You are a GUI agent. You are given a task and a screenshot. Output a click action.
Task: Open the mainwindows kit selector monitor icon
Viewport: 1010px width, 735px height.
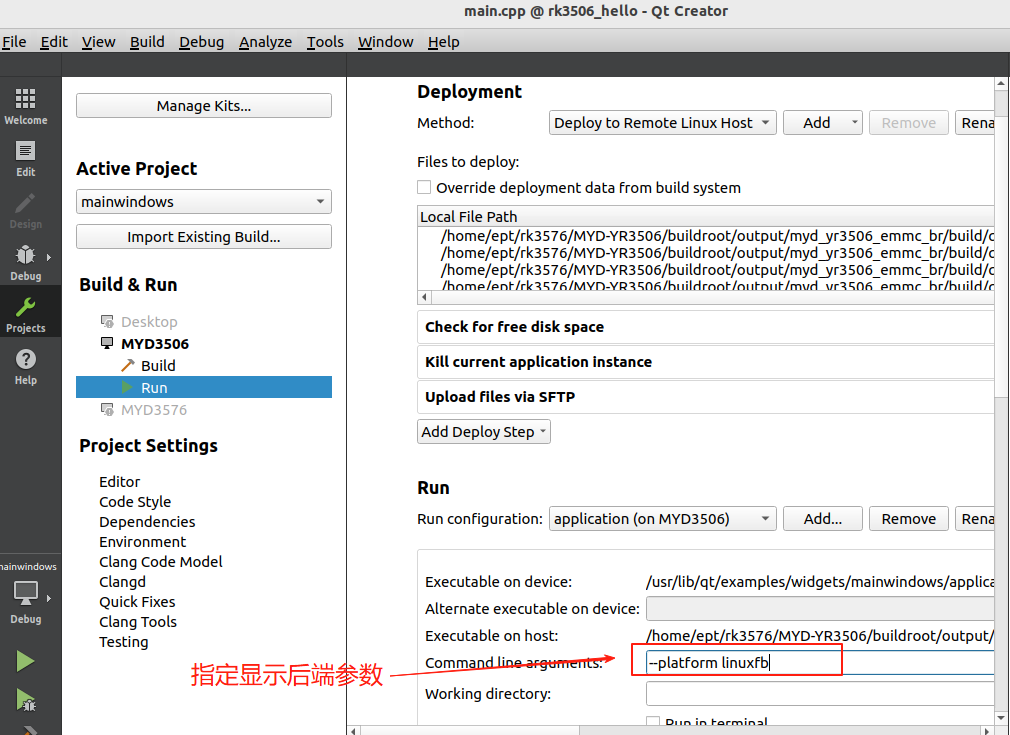click(26, 593)
